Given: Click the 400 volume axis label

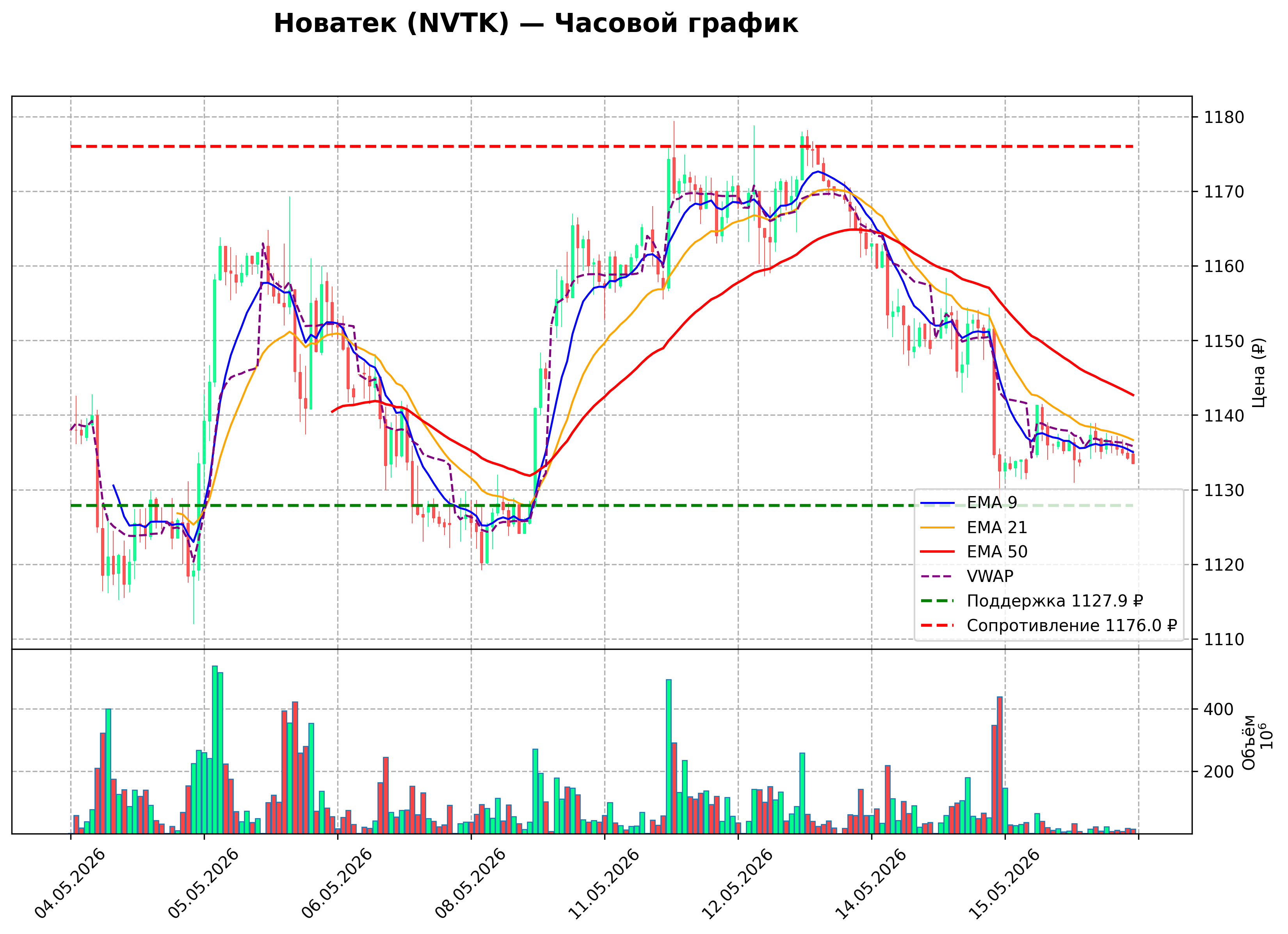Looking at the screenshot, I should [x=1219, y=710].
